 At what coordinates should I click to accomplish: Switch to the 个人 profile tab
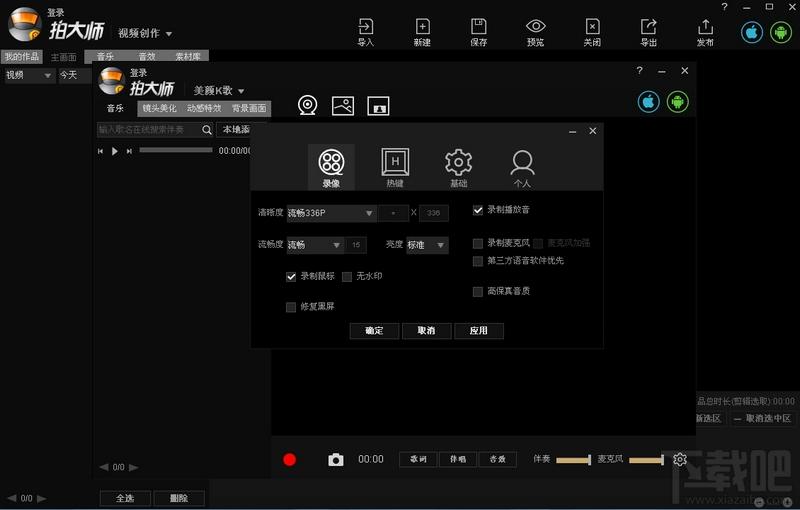(522, 167)
